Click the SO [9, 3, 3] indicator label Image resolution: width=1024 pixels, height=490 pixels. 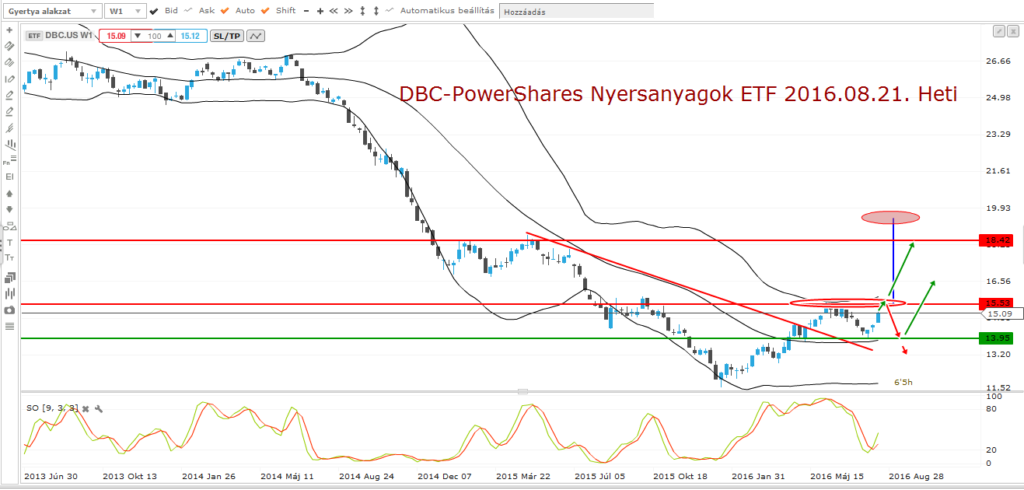point(52,408)
